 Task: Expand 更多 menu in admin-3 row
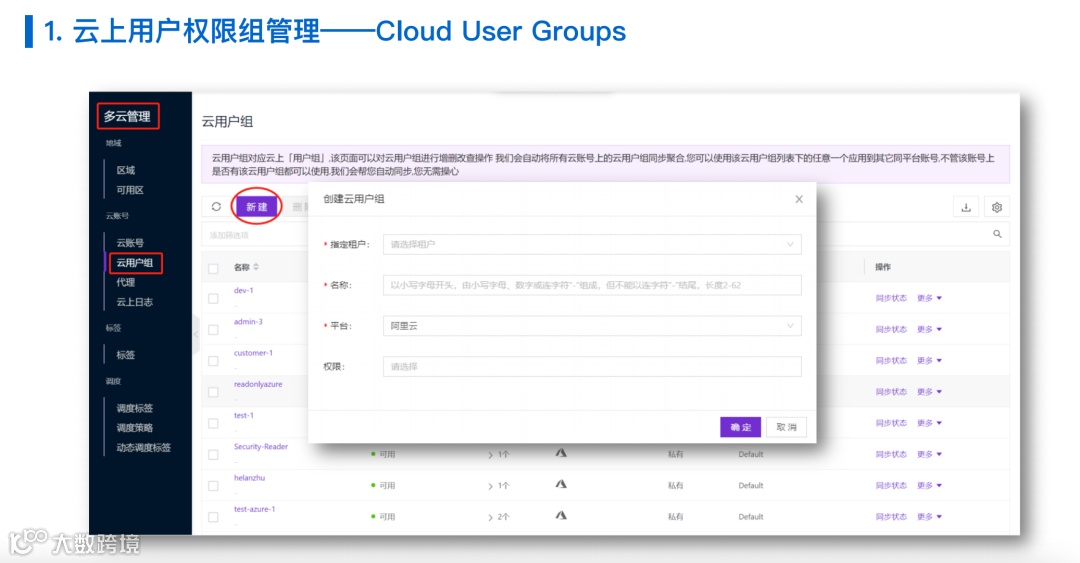(x=929, y=329)
